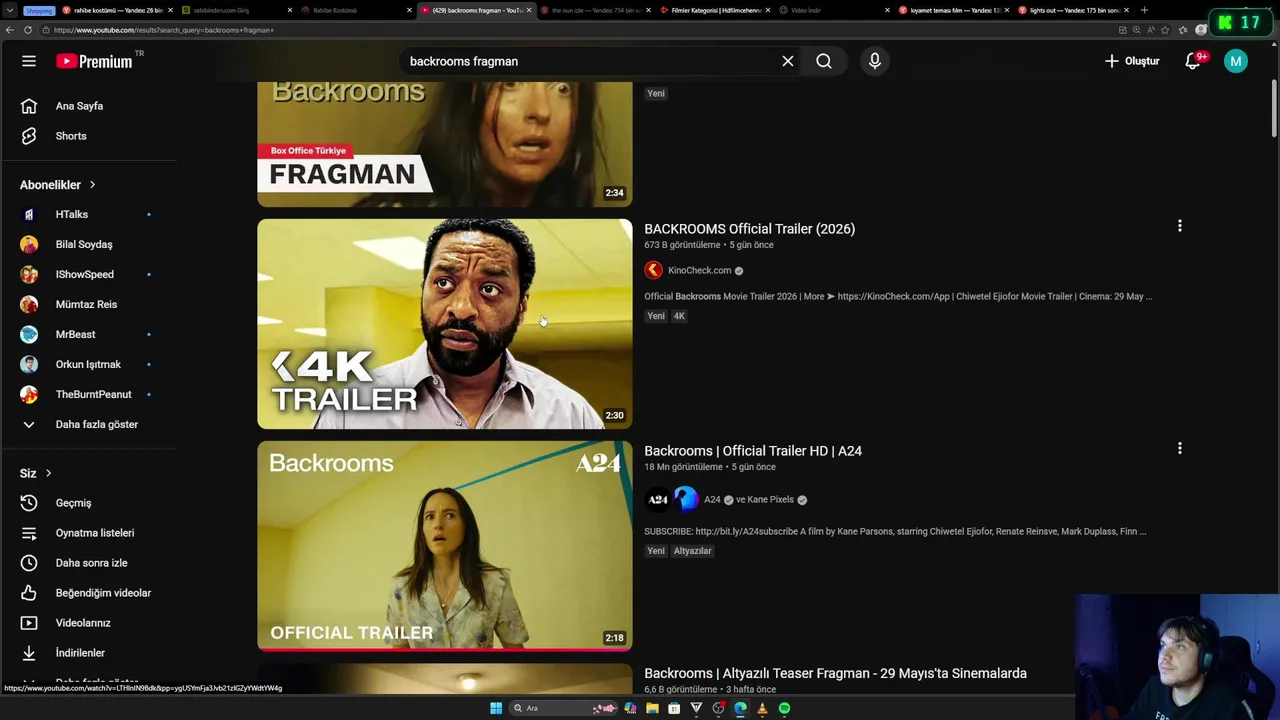
Task: Run search with the magnifier button
Action: pos(824,61)
